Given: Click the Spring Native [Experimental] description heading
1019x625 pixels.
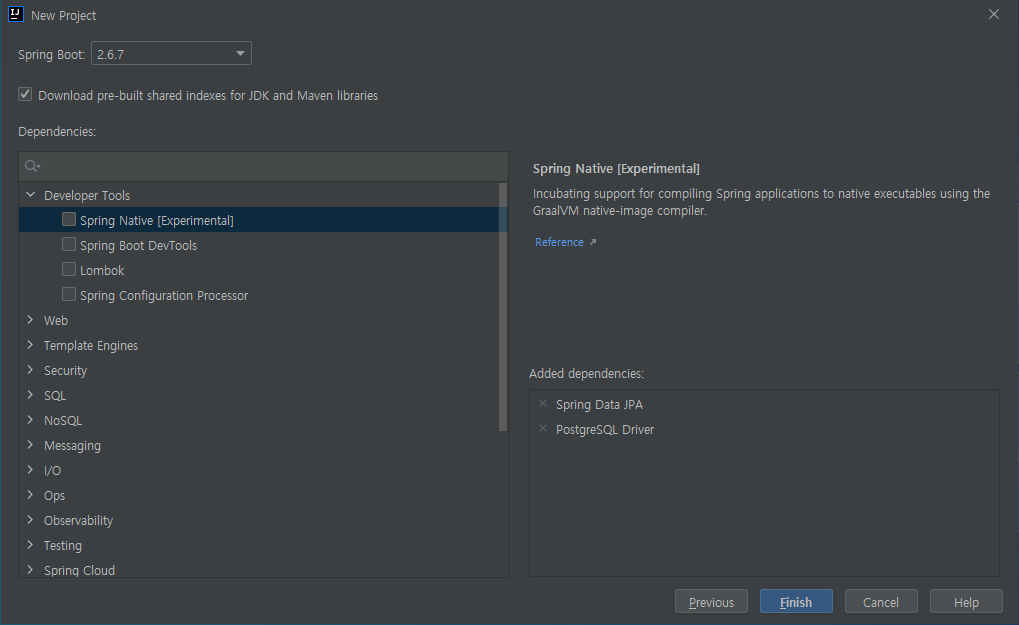Looking at the screenshot, I should pos(616,169).
